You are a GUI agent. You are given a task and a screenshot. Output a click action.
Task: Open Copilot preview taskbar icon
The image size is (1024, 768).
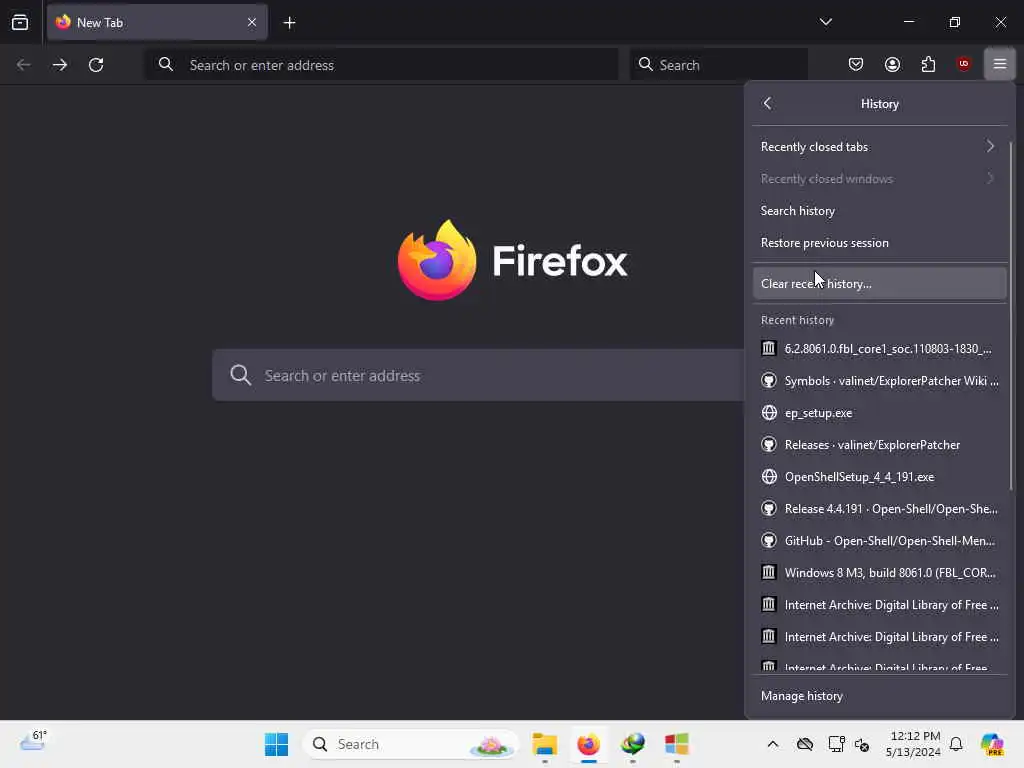pyautogui.click(x=992, y=744)
